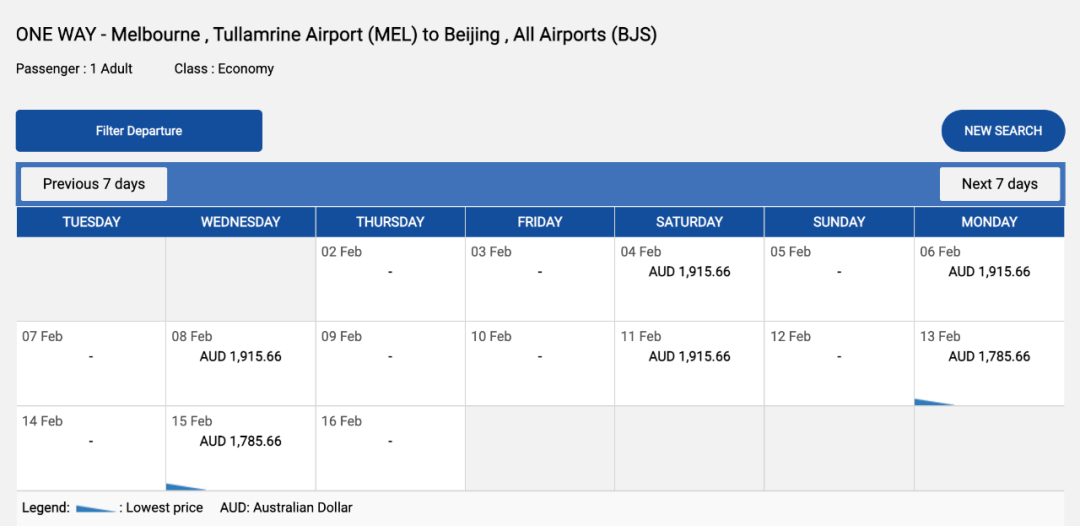Choose the 08 Feb Wednesday fare
The height and width of the screenshot is (526, 1080).
tap(240, 357)
